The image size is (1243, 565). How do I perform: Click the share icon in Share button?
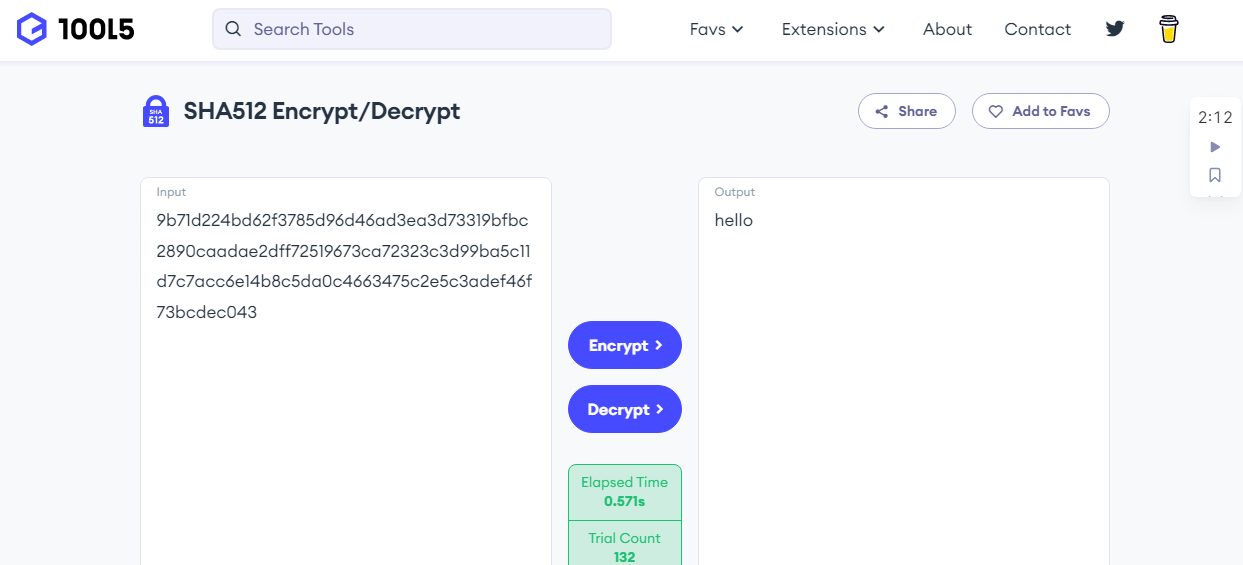(x=882, y=112)
